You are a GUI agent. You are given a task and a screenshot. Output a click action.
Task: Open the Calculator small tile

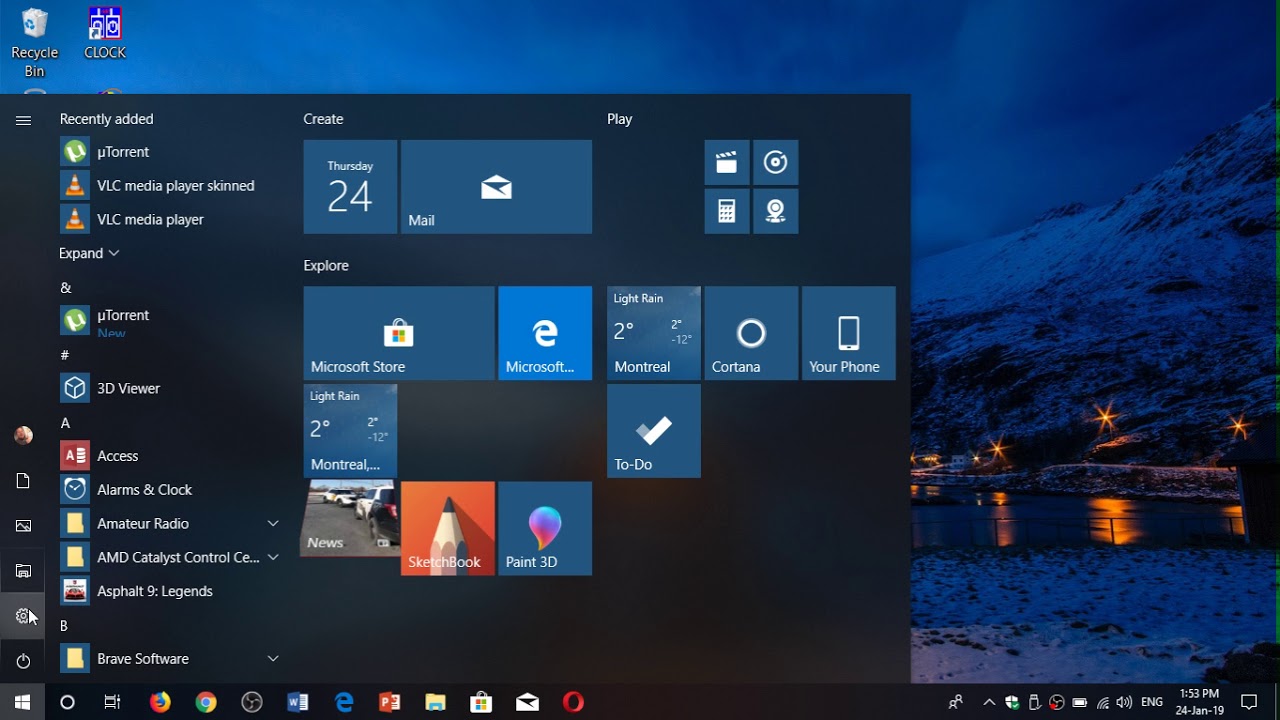(727, 211)
